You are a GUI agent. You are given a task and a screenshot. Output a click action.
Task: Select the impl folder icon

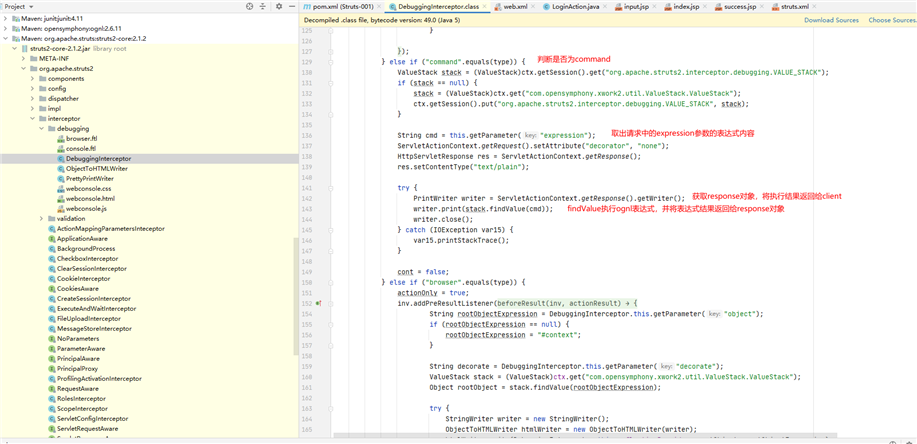click(x=42, y=108)
